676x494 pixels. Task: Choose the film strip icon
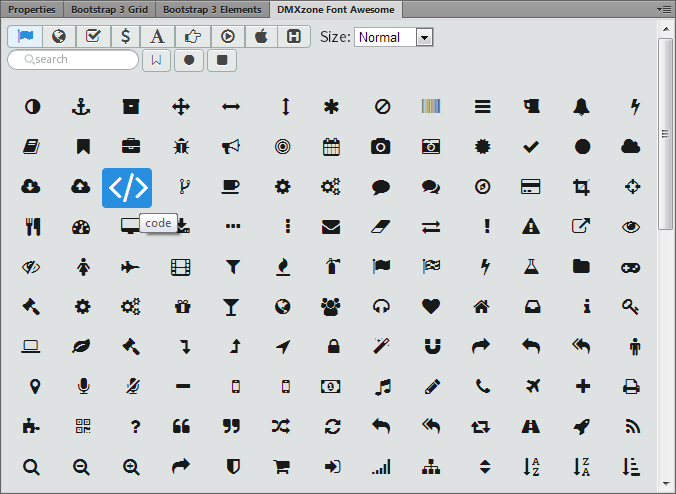pos(181,267)
